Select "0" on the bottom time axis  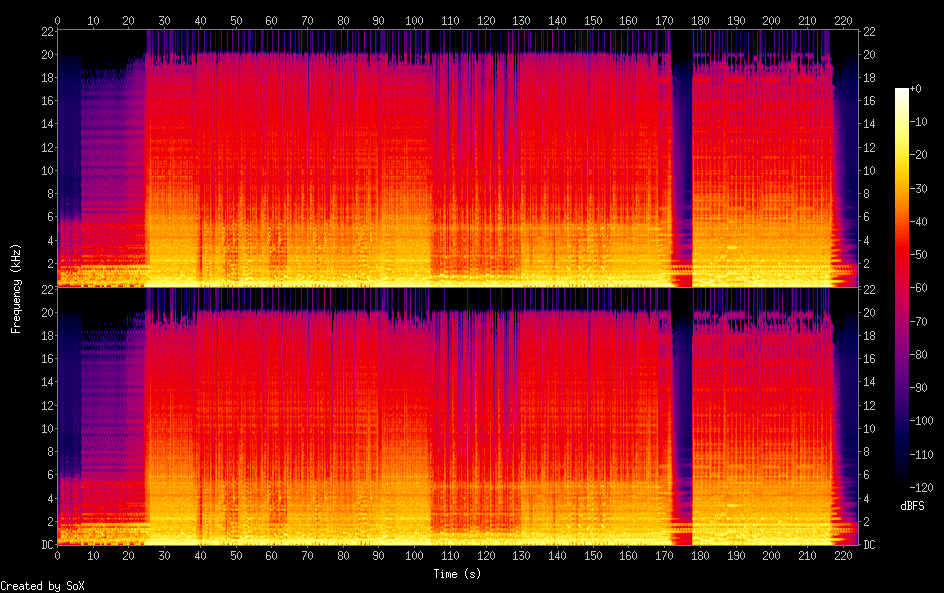[58, 555]
